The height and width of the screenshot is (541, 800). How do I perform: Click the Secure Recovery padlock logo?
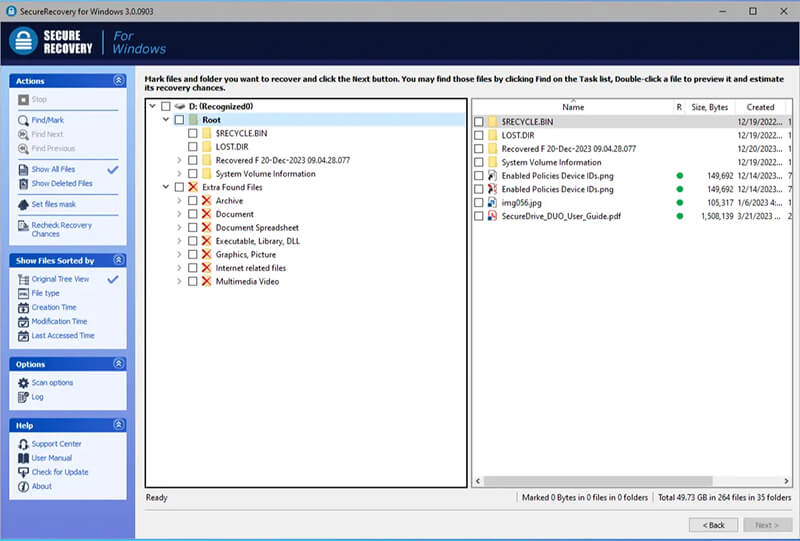pos(23,41)
